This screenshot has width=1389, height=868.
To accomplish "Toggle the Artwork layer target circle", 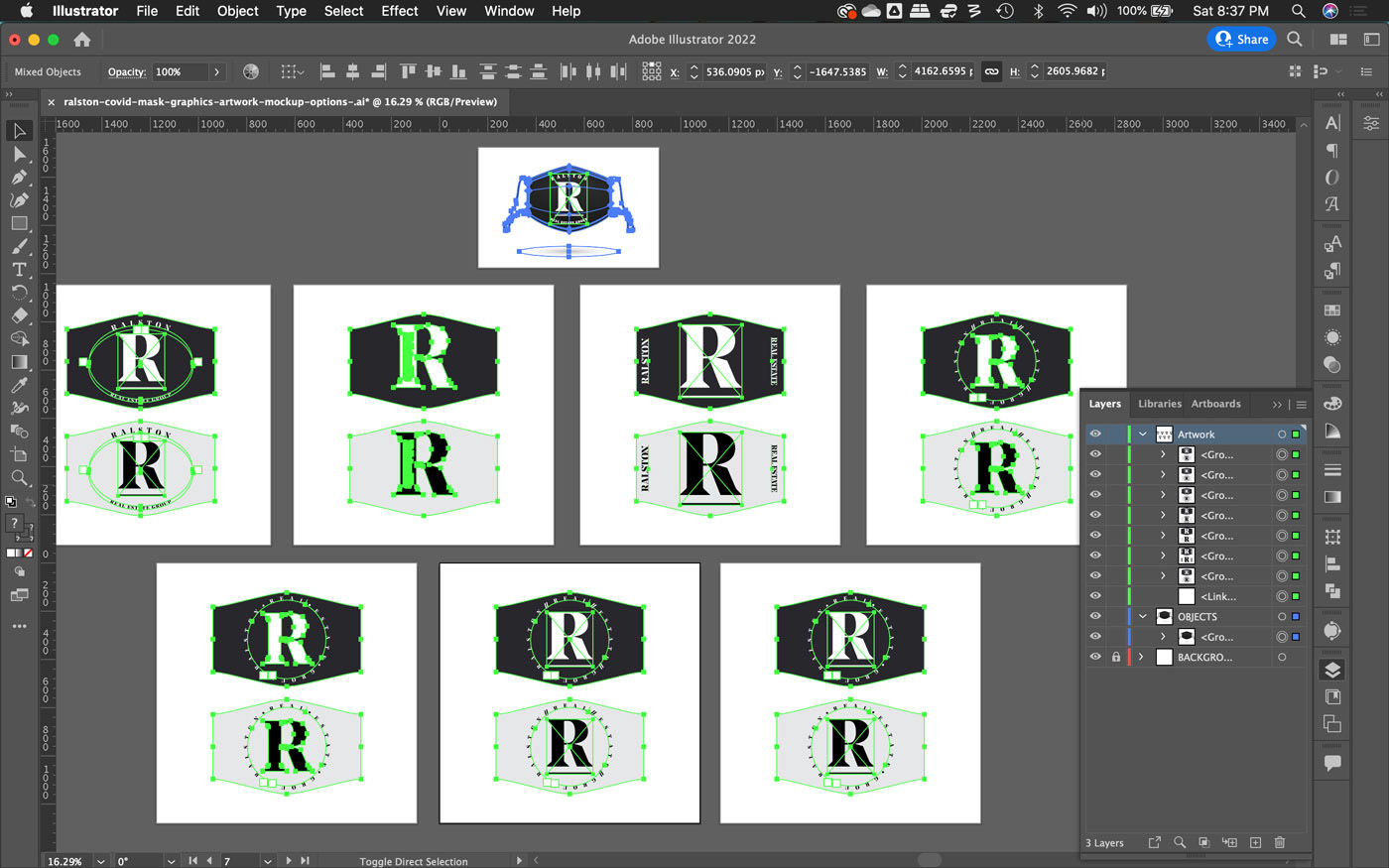I will tap(1282, 434).
